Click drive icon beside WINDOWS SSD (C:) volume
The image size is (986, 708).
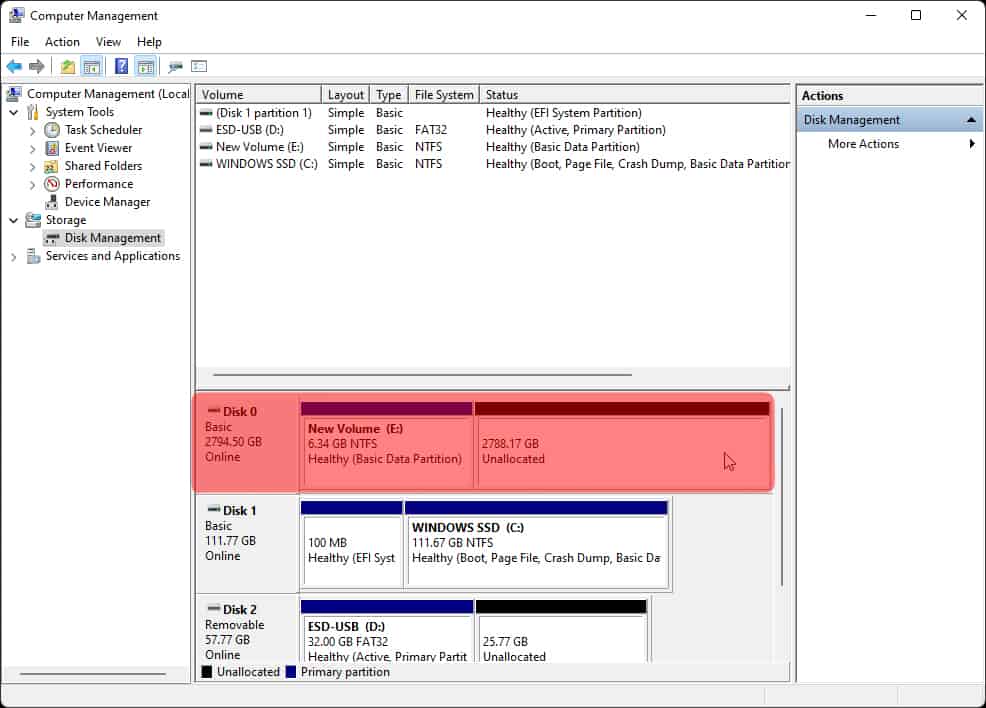click(x=206, y=164)
